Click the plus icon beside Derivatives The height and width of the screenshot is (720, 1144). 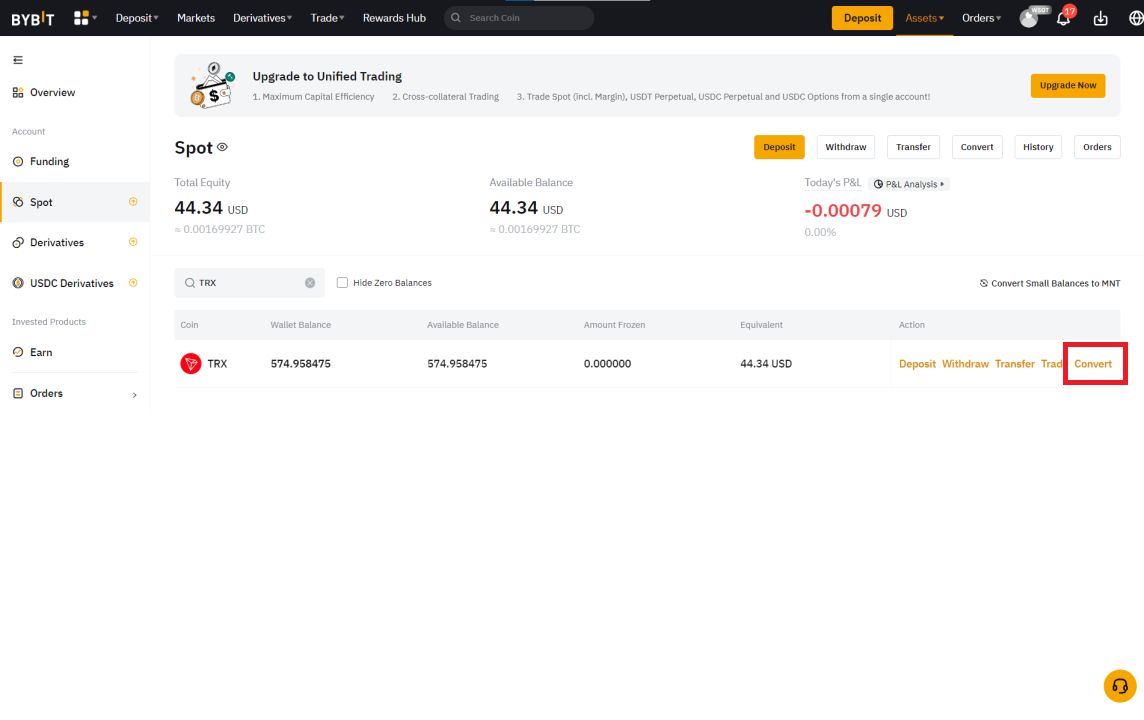click(133, 242)
